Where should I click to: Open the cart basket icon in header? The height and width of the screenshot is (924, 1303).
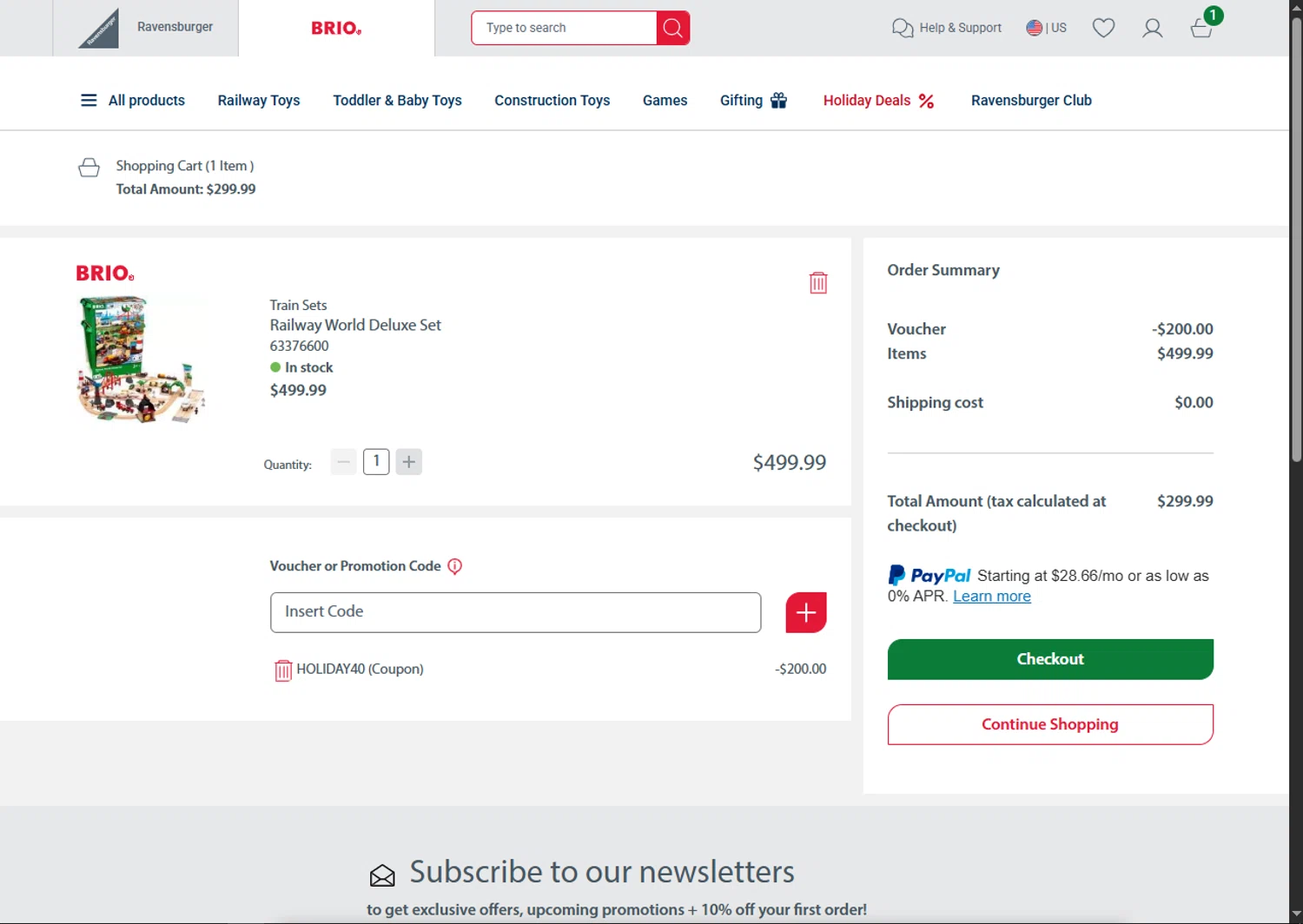[x=1201, y=28]
